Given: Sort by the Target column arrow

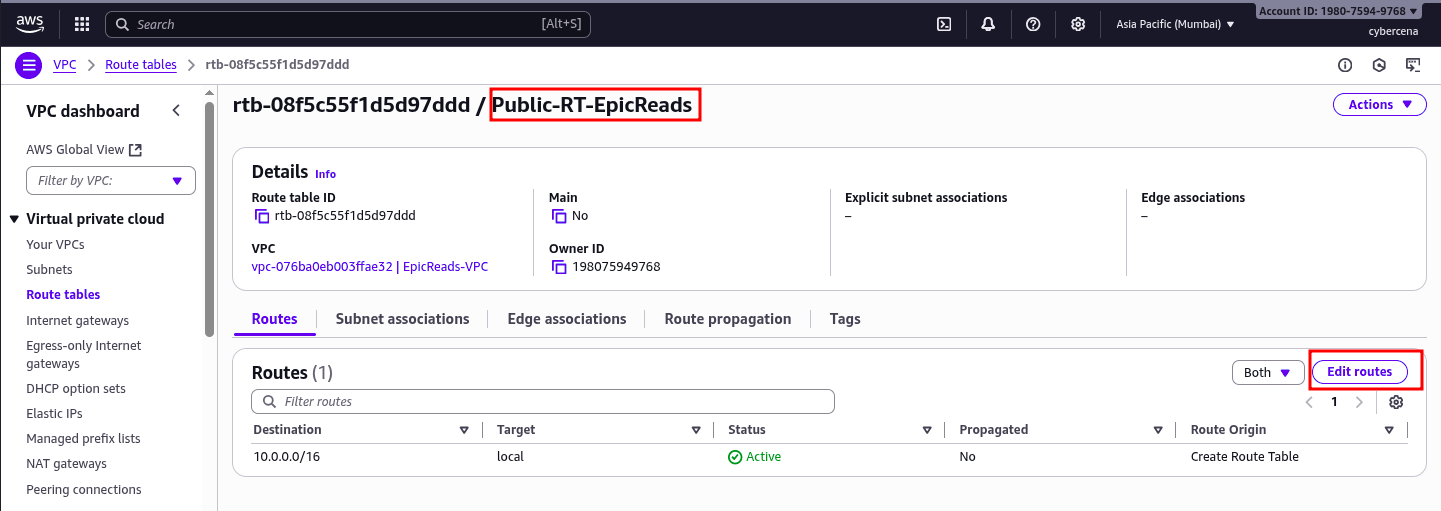Looking at the screenshot, I should 696,430.
